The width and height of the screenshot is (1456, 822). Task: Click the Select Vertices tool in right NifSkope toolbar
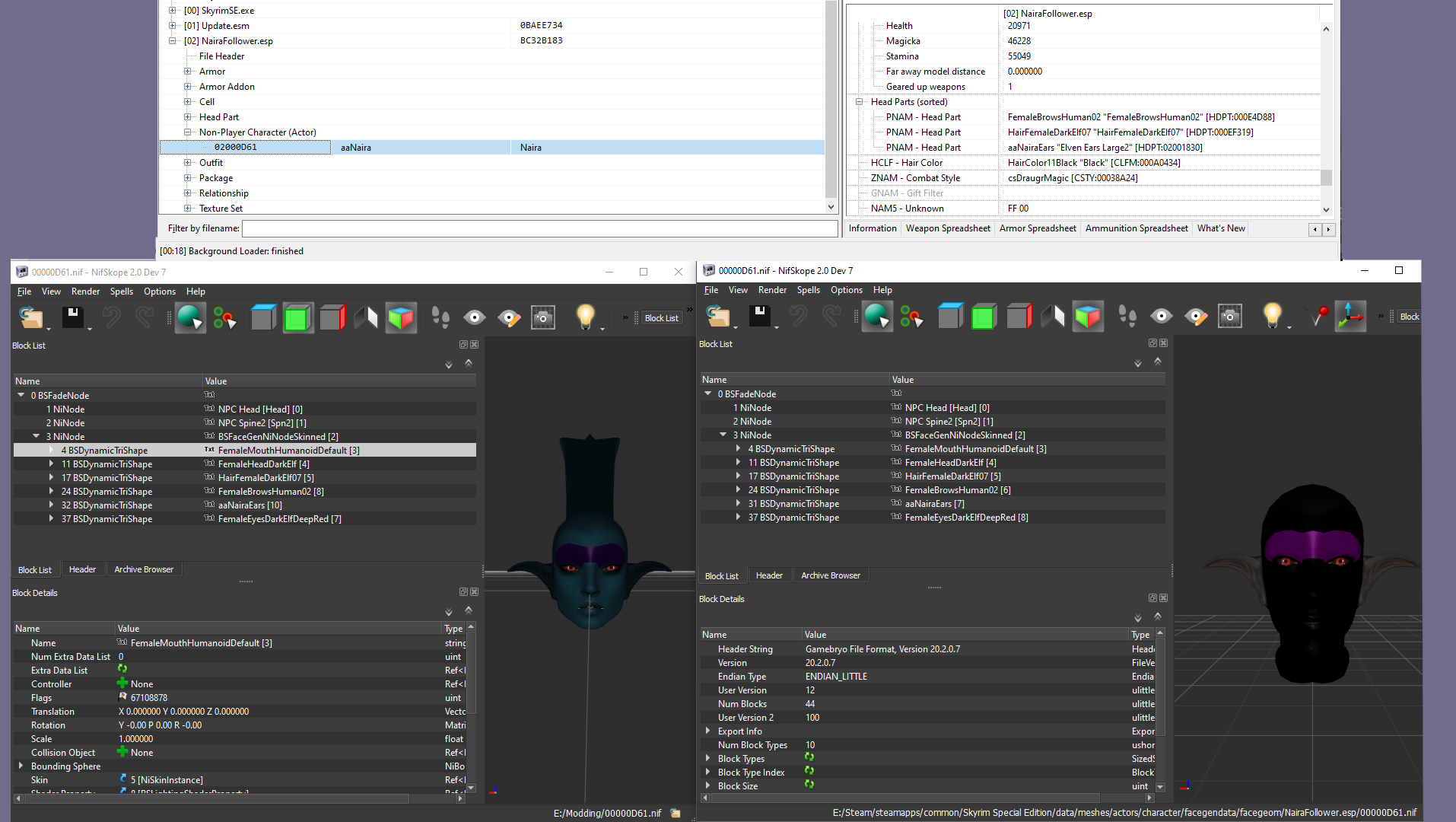click(x=911, y=316)
